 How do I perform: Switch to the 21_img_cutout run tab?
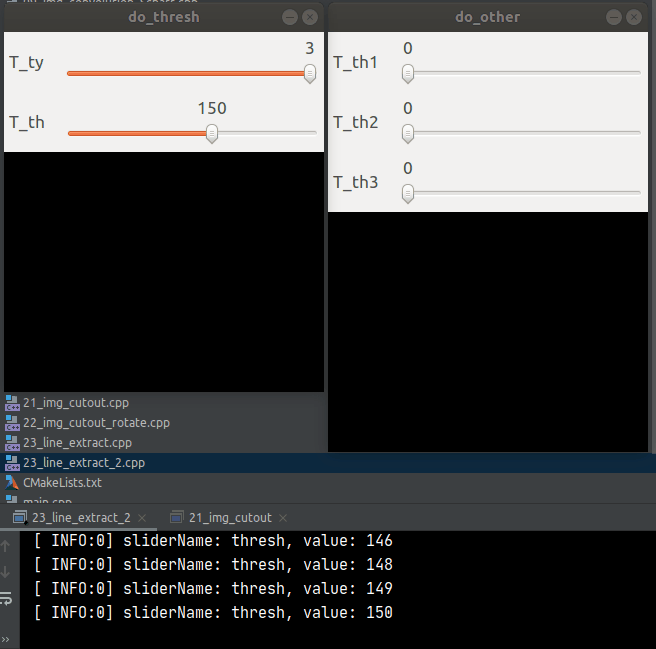(230, 518)
